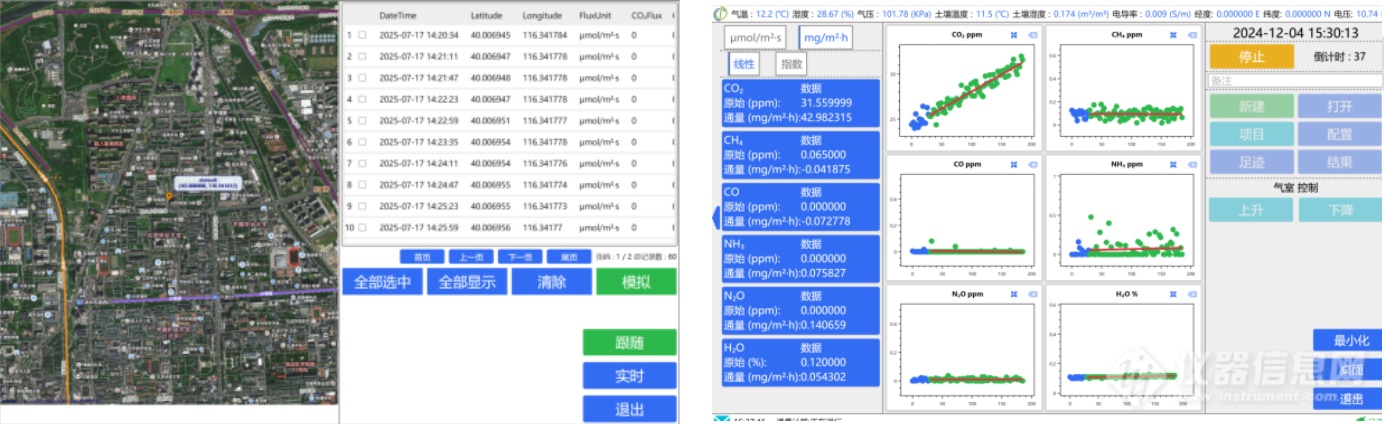Click the expand icon on the H₂O % chart
The width and height of the screenshot is (1384, 424).
tap(1174, 294)
